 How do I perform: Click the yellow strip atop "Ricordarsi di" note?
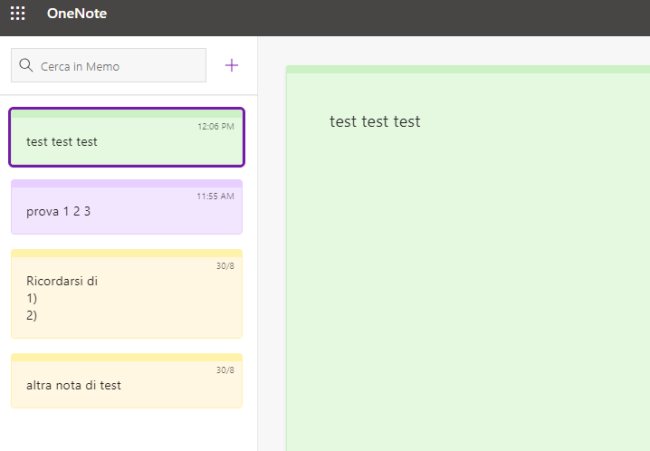pos(126,253)
